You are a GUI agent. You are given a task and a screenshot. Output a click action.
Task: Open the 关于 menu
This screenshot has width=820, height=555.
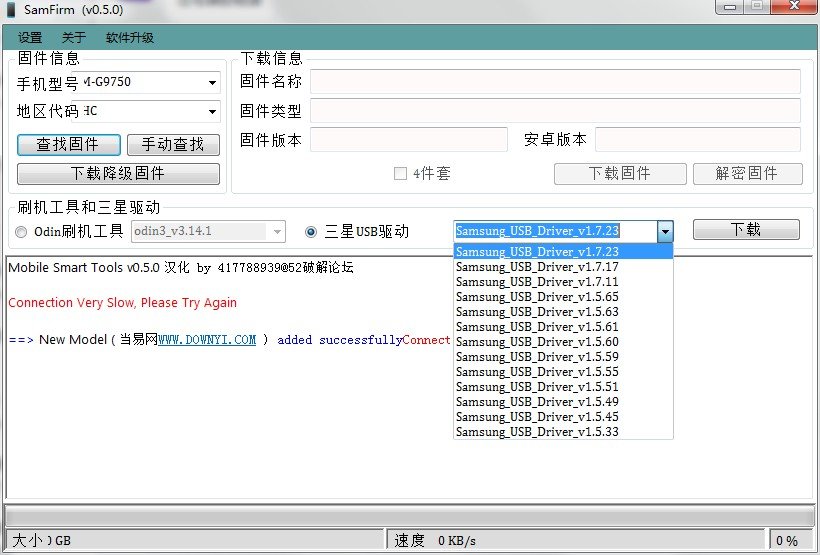click(74, 38)
